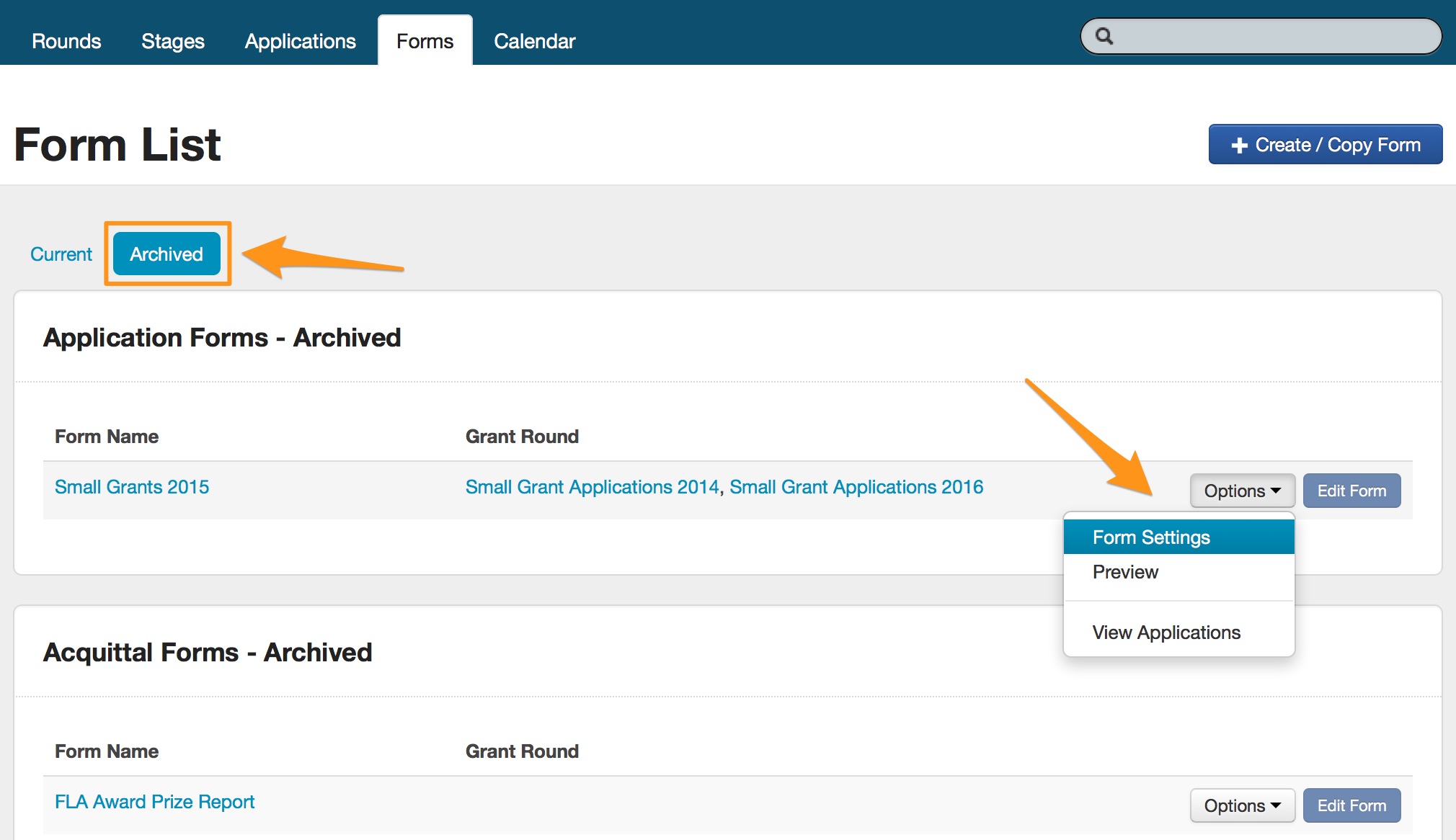Open the Calendar tab
The image size is (1456, 840).
click(534, 41)
